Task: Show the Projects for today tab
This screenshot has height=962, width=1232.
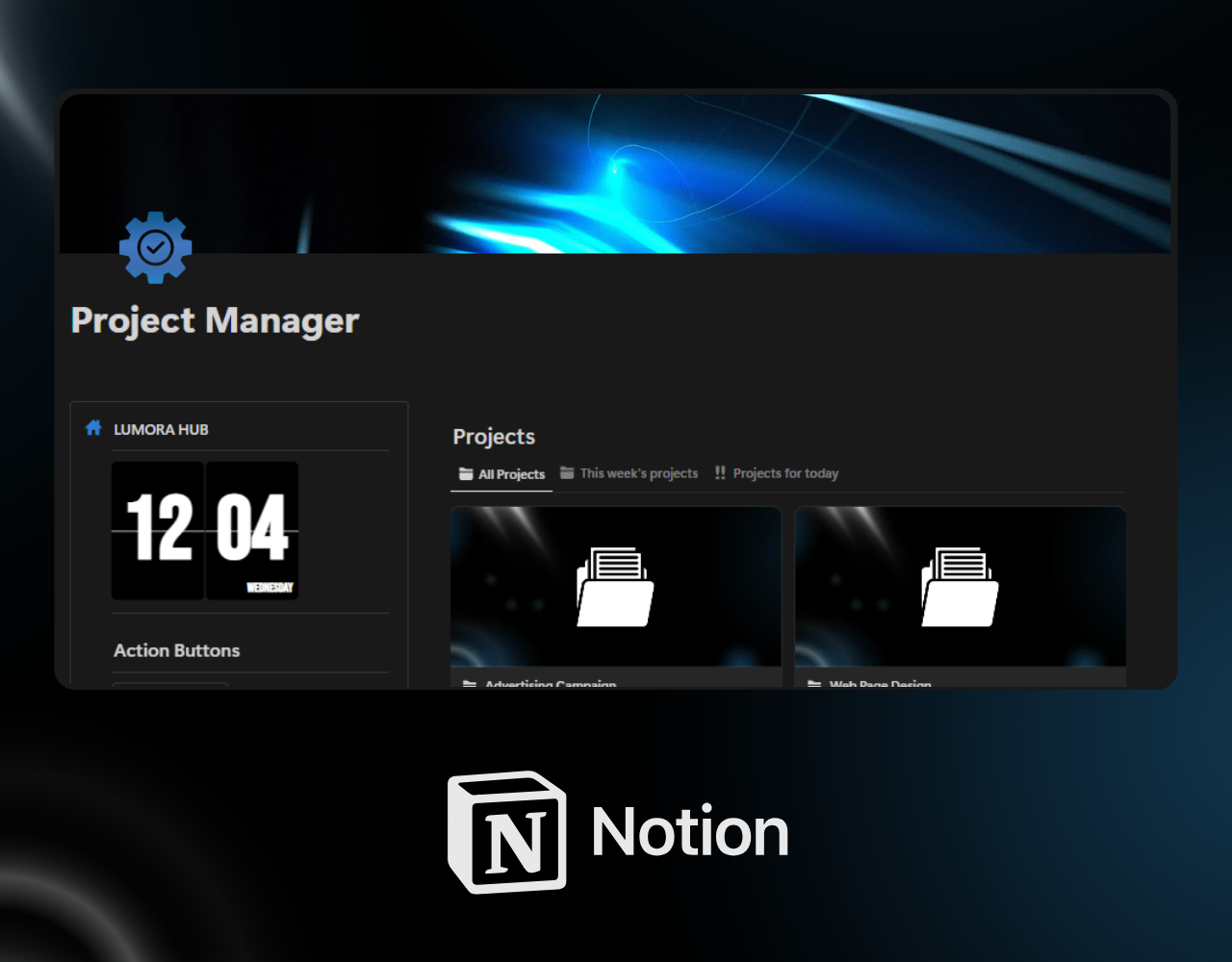Action: pyautogui.click(x=777, y=473)
